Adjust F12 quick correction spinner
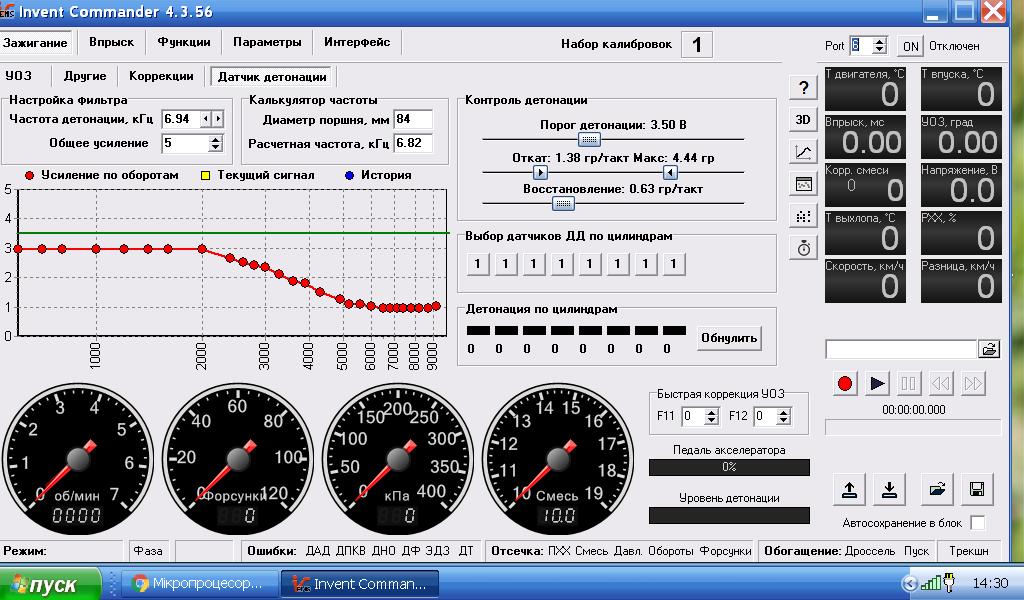The width and height of the screenshot is (1024, 600). pos(784,416)
